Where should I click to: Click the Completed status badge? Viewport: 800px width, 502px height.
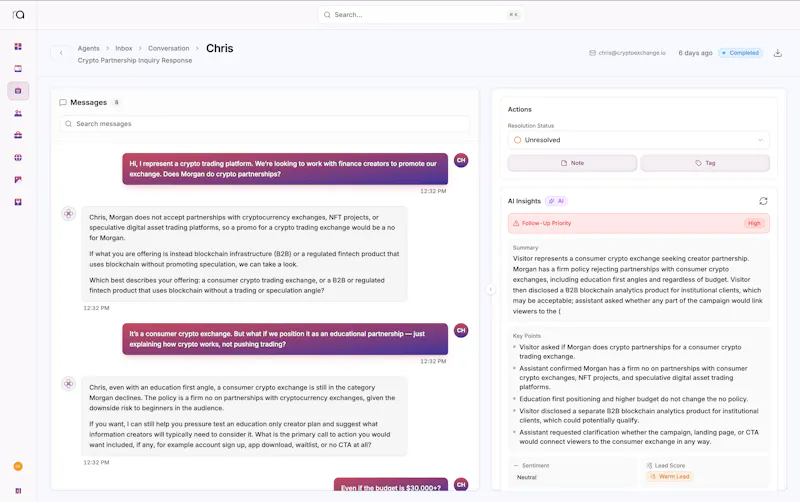(x=740, y=53)
